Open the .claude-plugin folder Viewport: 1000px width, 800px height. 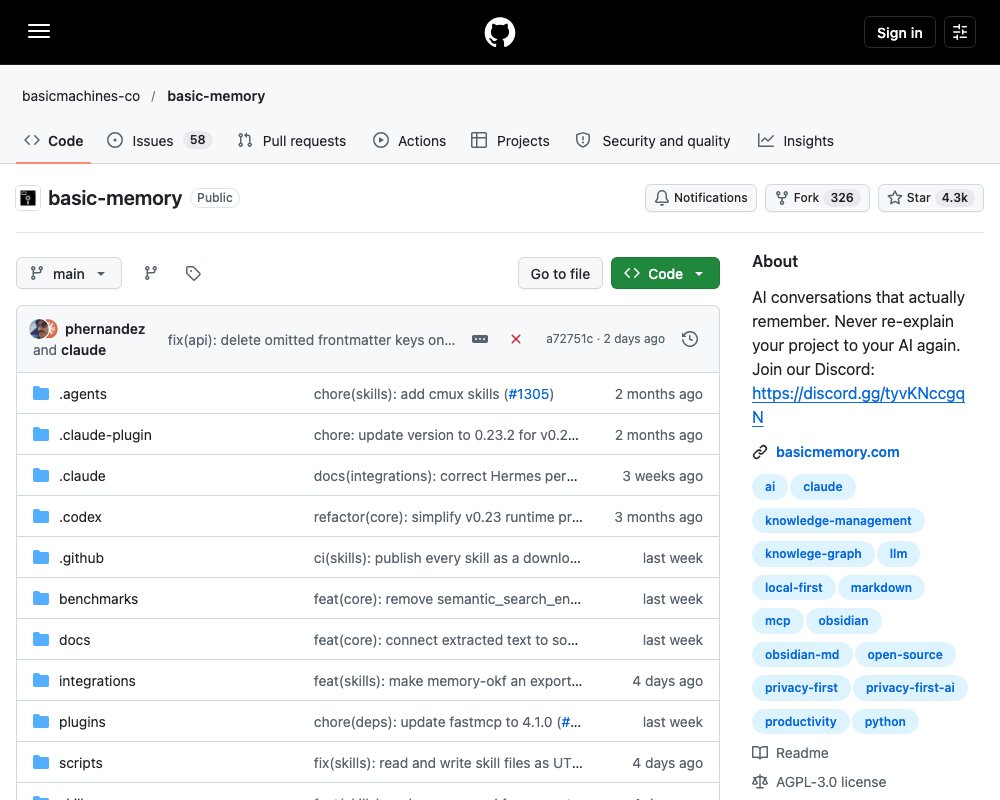[x=105, y=434]
